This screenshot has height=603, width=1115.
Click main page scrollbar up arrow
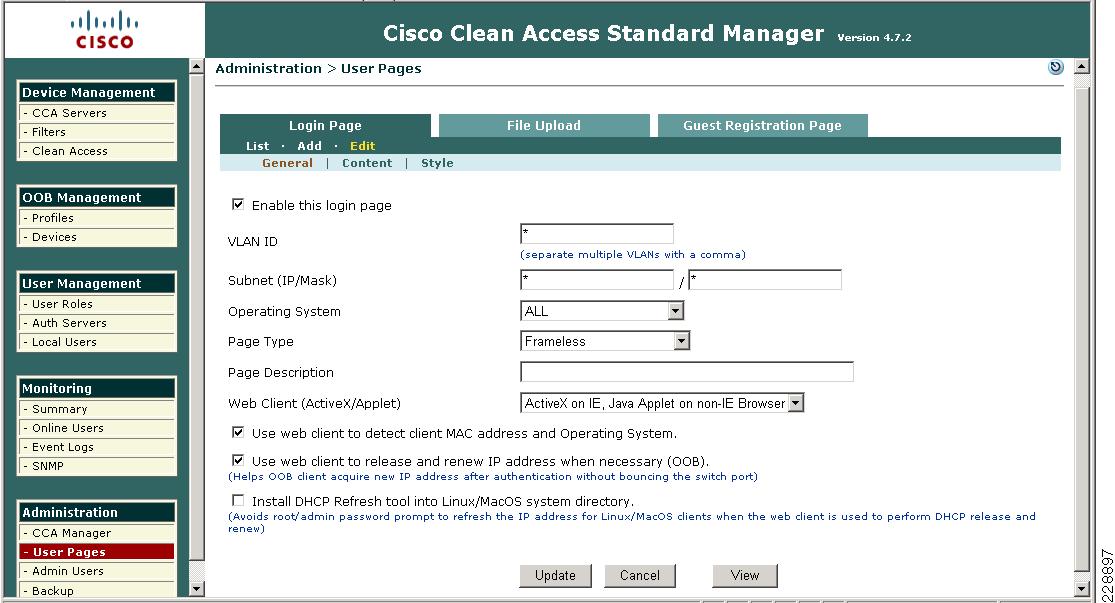point(1082,67)
